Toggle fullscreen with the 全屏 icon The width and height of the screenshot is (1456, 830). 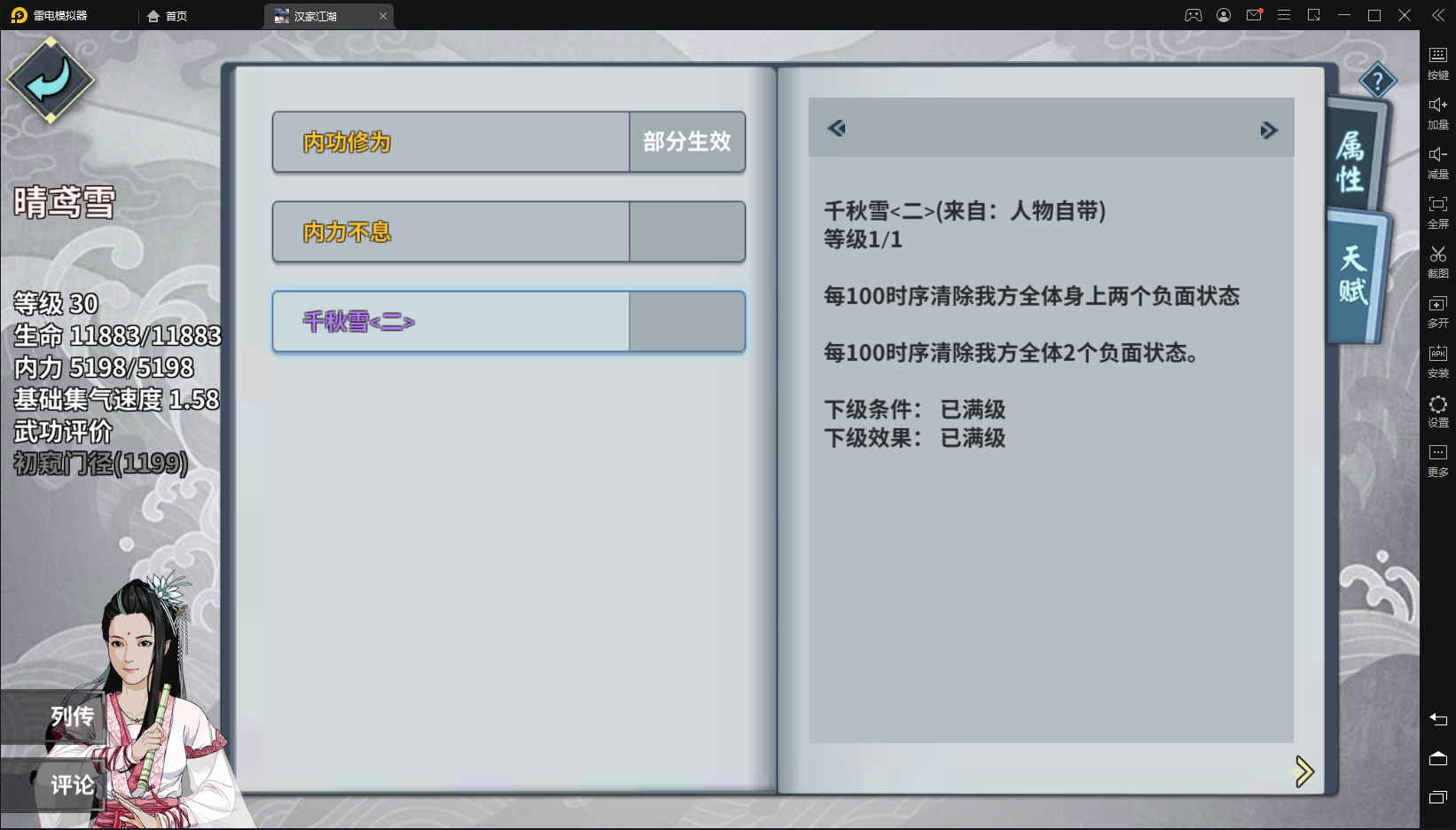click(1437, 211)
